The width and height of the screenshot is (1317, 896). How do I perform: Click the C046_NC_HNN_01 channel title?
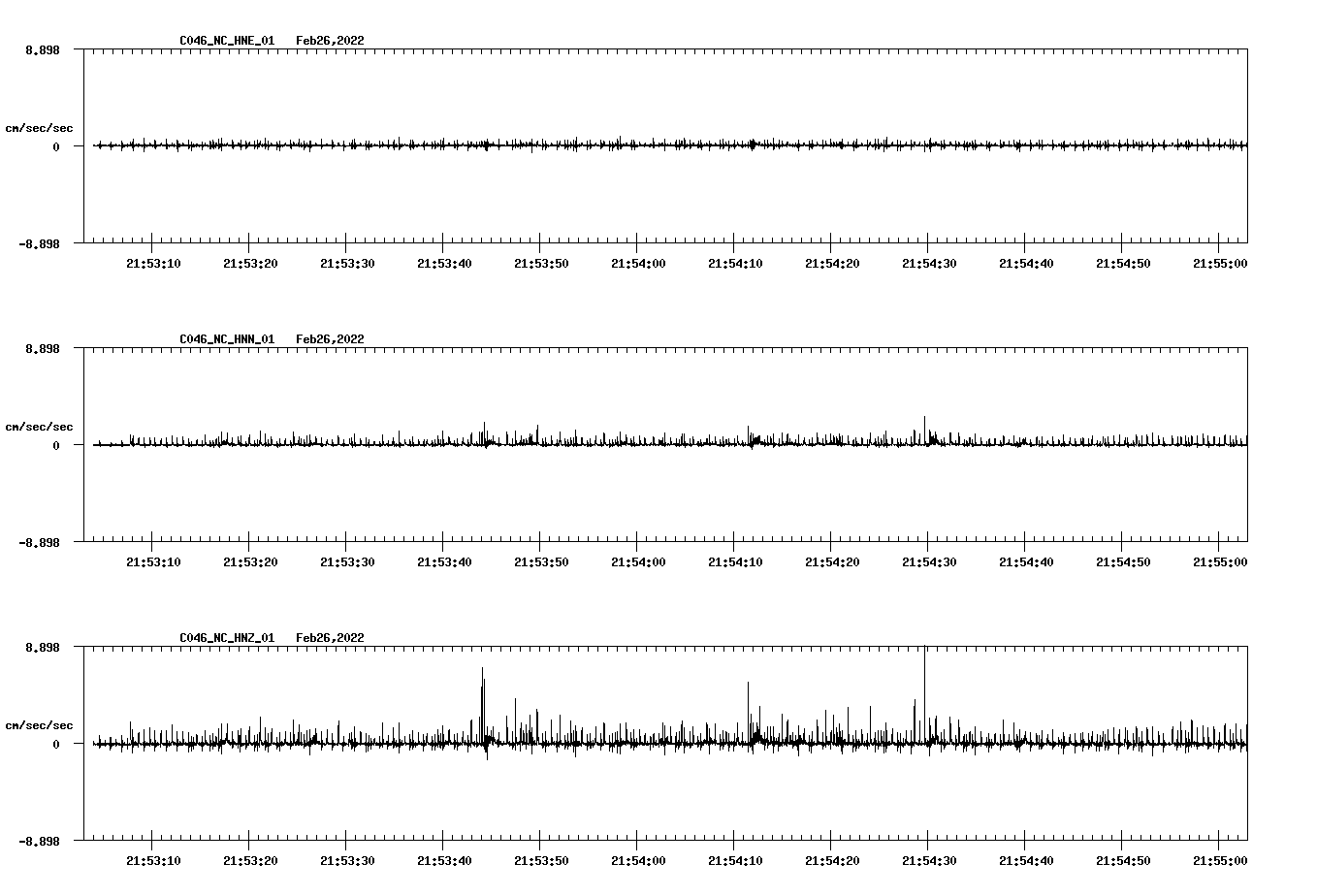[x=227, y=339]
